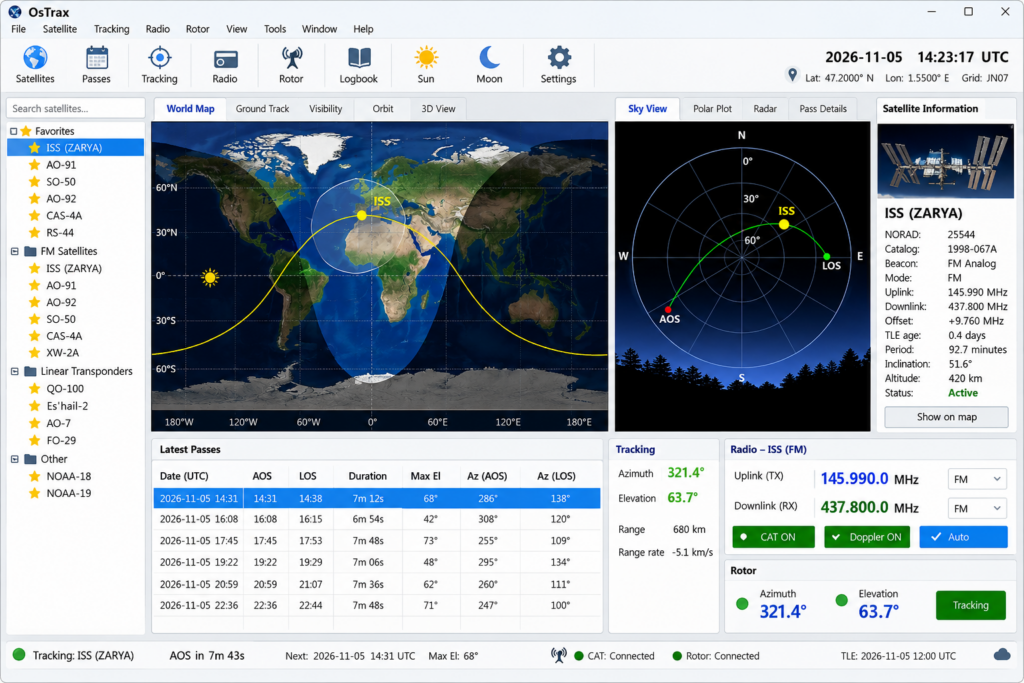Click the cloud icon in status bar
Viewport: 1024px width, 683px height.
(x=1002, y=655)
